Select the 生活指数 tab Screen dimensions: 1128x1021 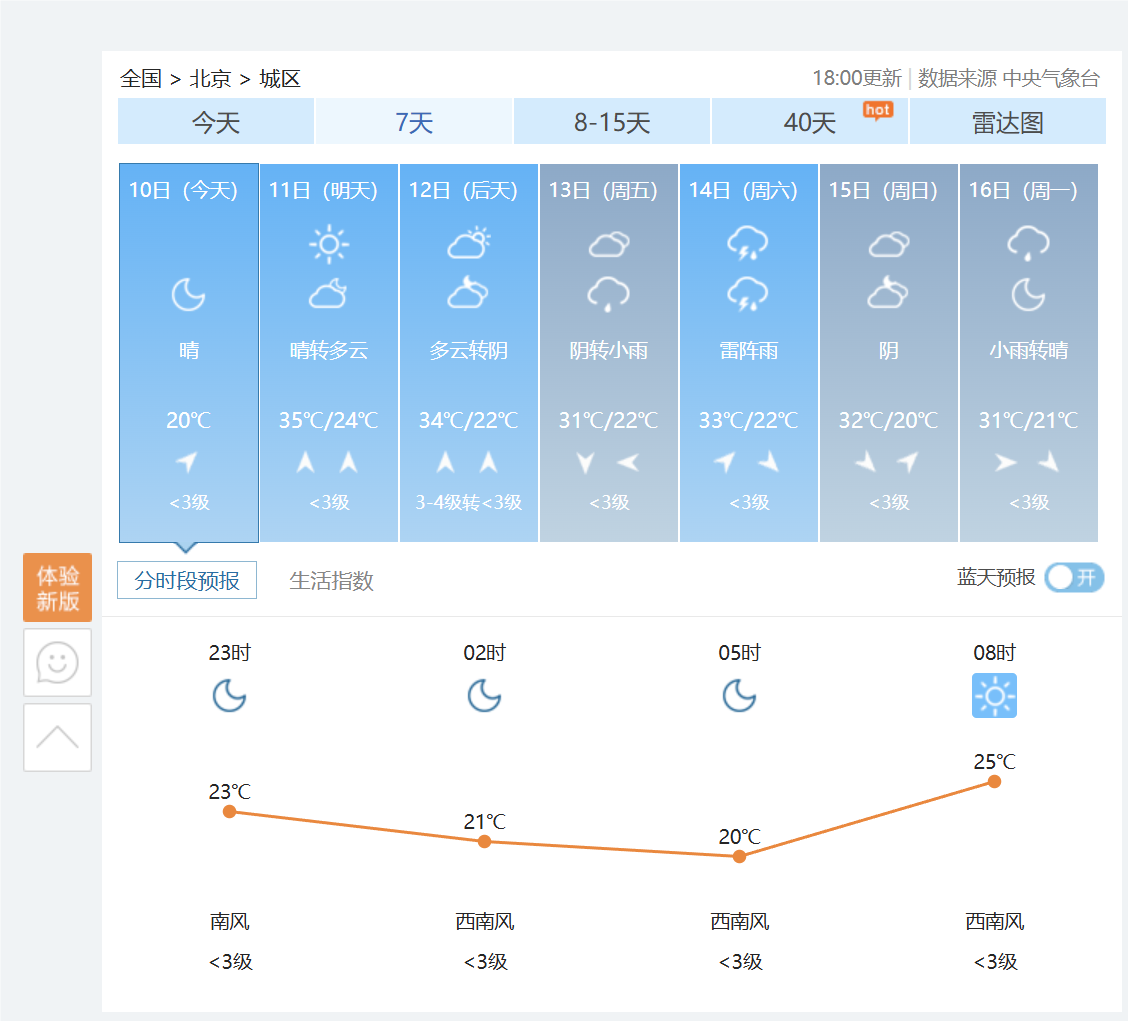pos(332,581)
